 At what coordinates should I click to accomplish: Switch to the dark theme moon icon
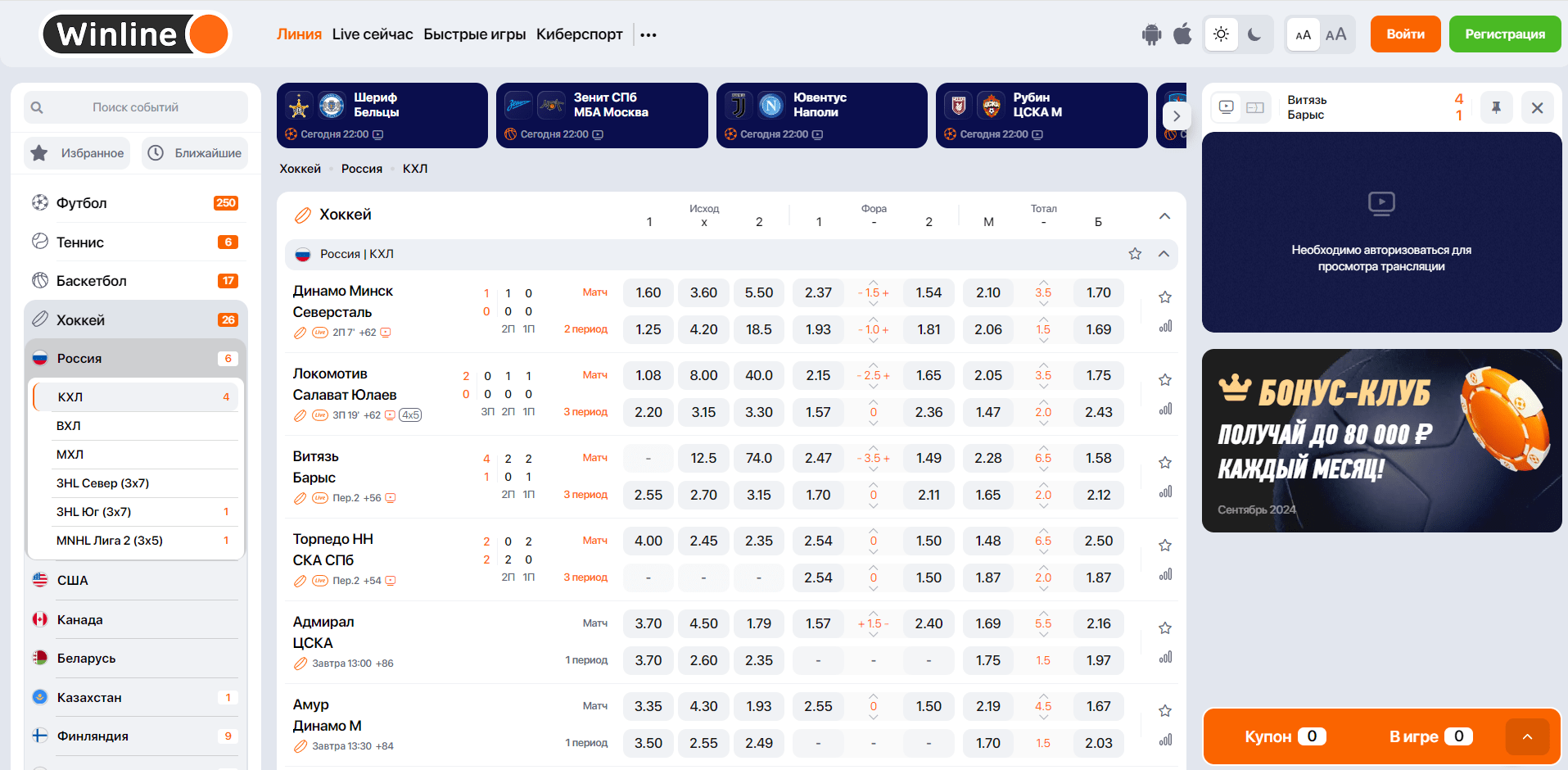point(1254,34)
